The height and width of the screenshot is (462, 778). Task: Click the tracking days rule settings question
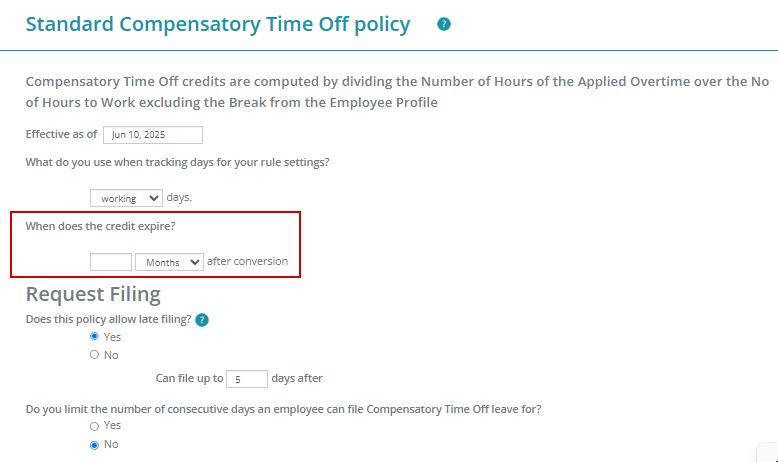click(x=178, y=163)
